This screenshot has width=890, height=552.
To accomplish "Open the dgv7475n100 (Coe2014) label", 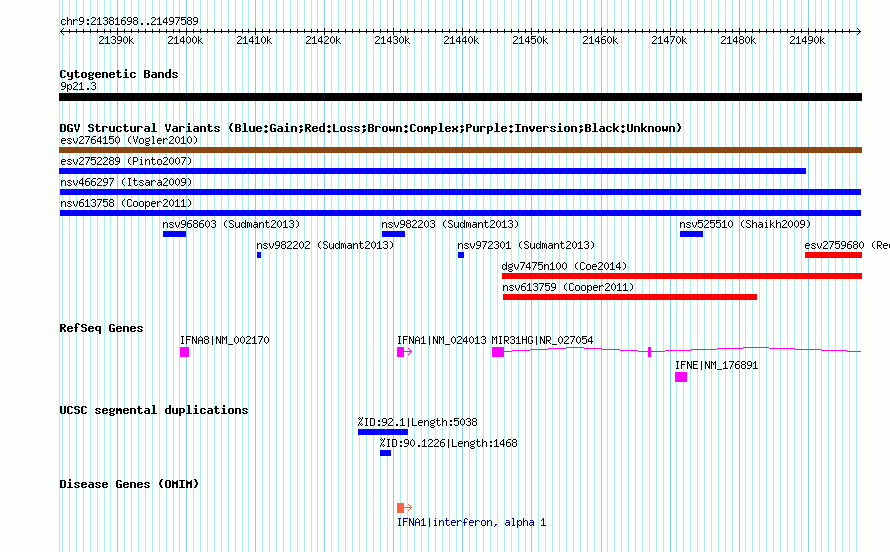I will pyautogui.click(x=564, y=266).
